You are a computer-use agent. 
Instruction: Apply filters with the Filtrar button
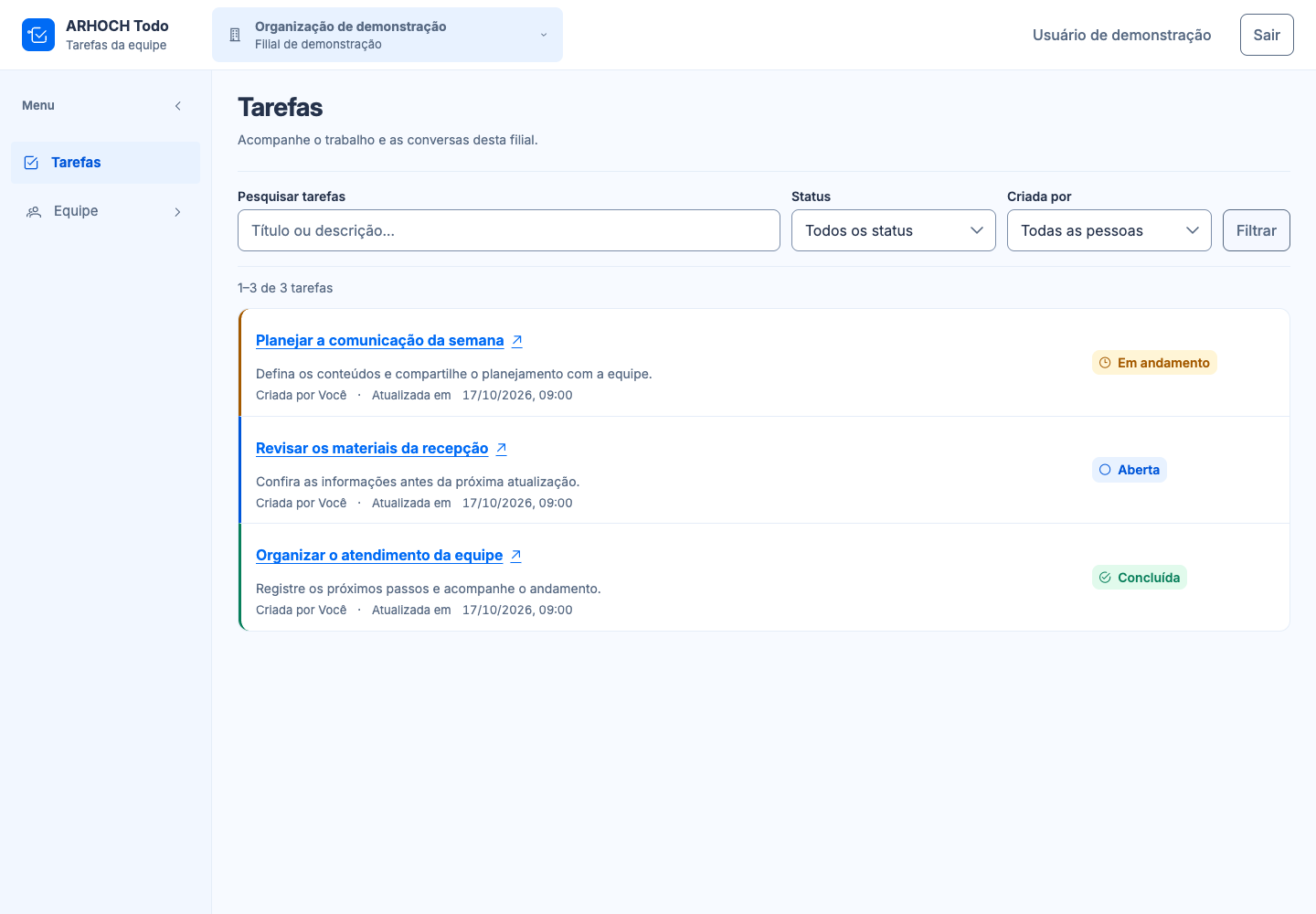[1257, 230]
